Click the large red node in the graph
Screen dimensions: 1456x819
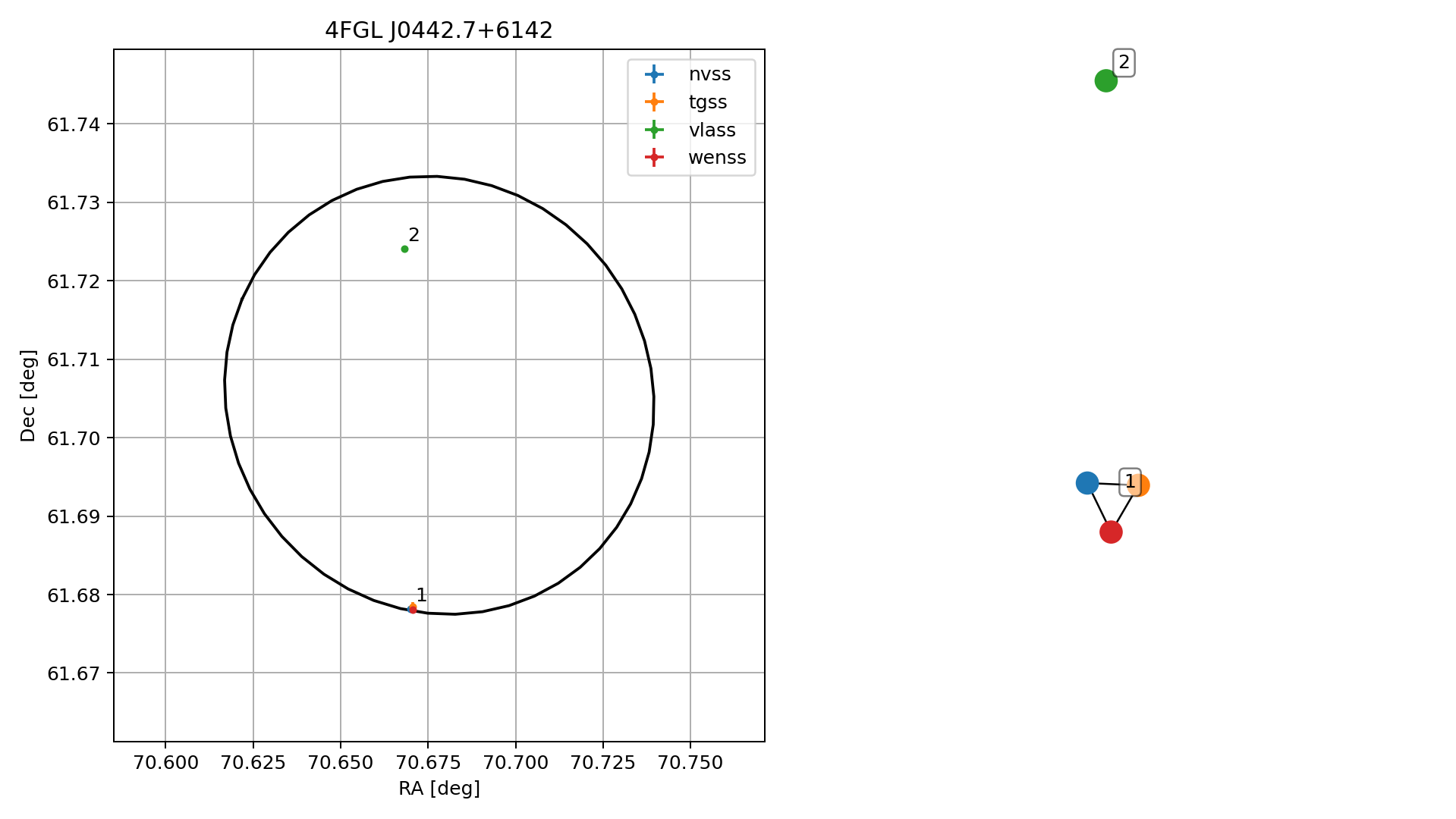pos(1111,532)
